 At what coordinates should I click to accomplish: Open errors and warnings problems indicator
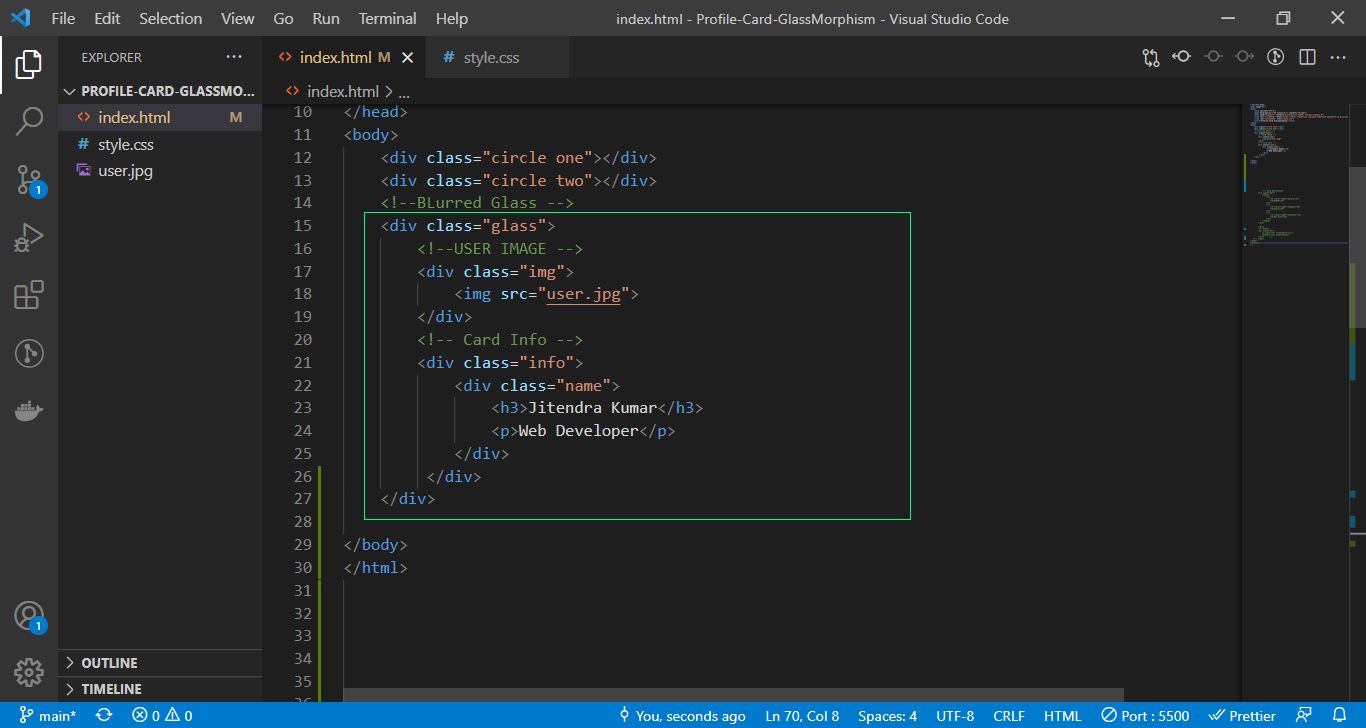click(x=162, y=716)
